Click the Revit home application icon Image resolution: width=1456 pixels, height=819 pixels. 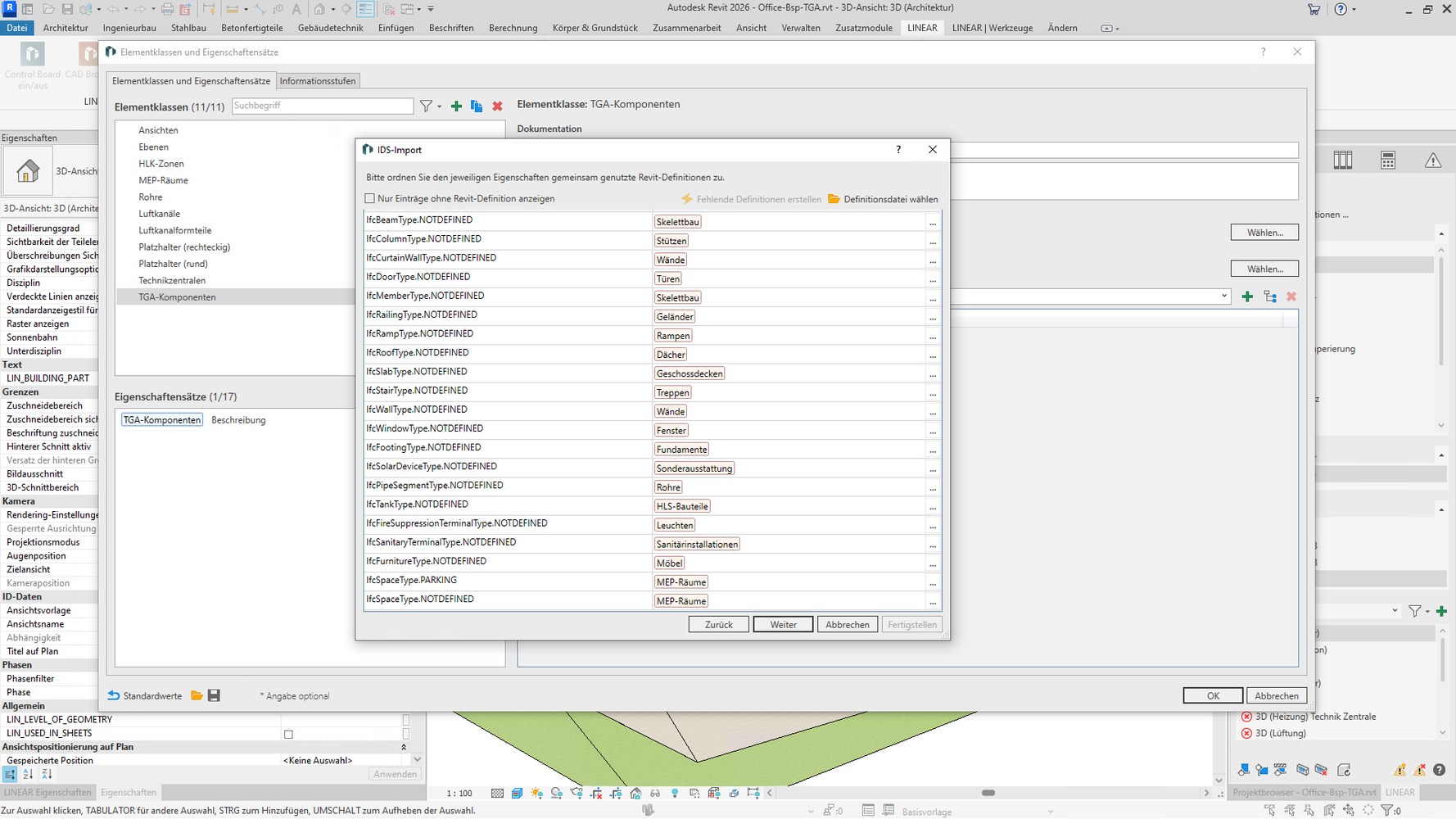pos(9,9)
